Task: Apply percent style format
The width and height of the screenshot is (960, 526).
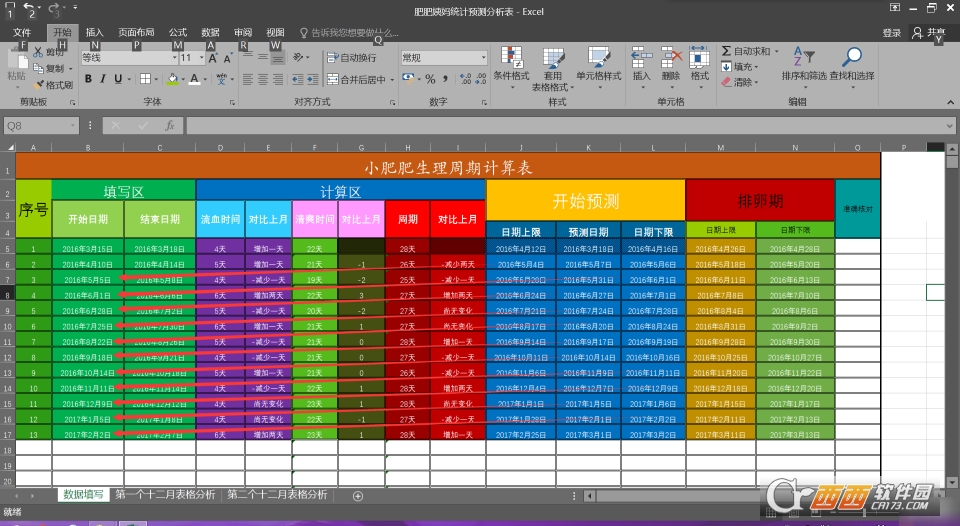Action: point(430,79)
